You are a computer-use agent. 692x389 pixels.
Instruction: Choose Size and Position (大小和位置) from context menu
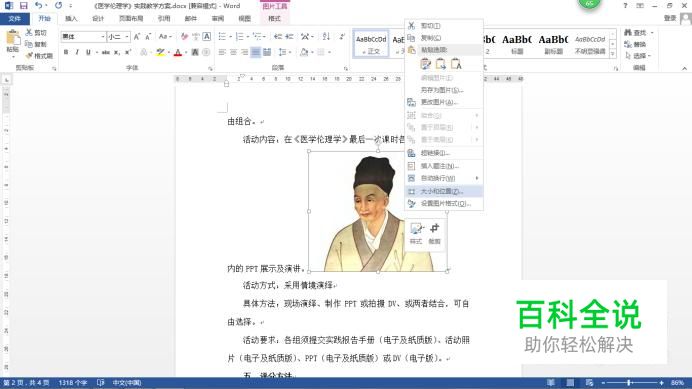[x=444, y=191]
